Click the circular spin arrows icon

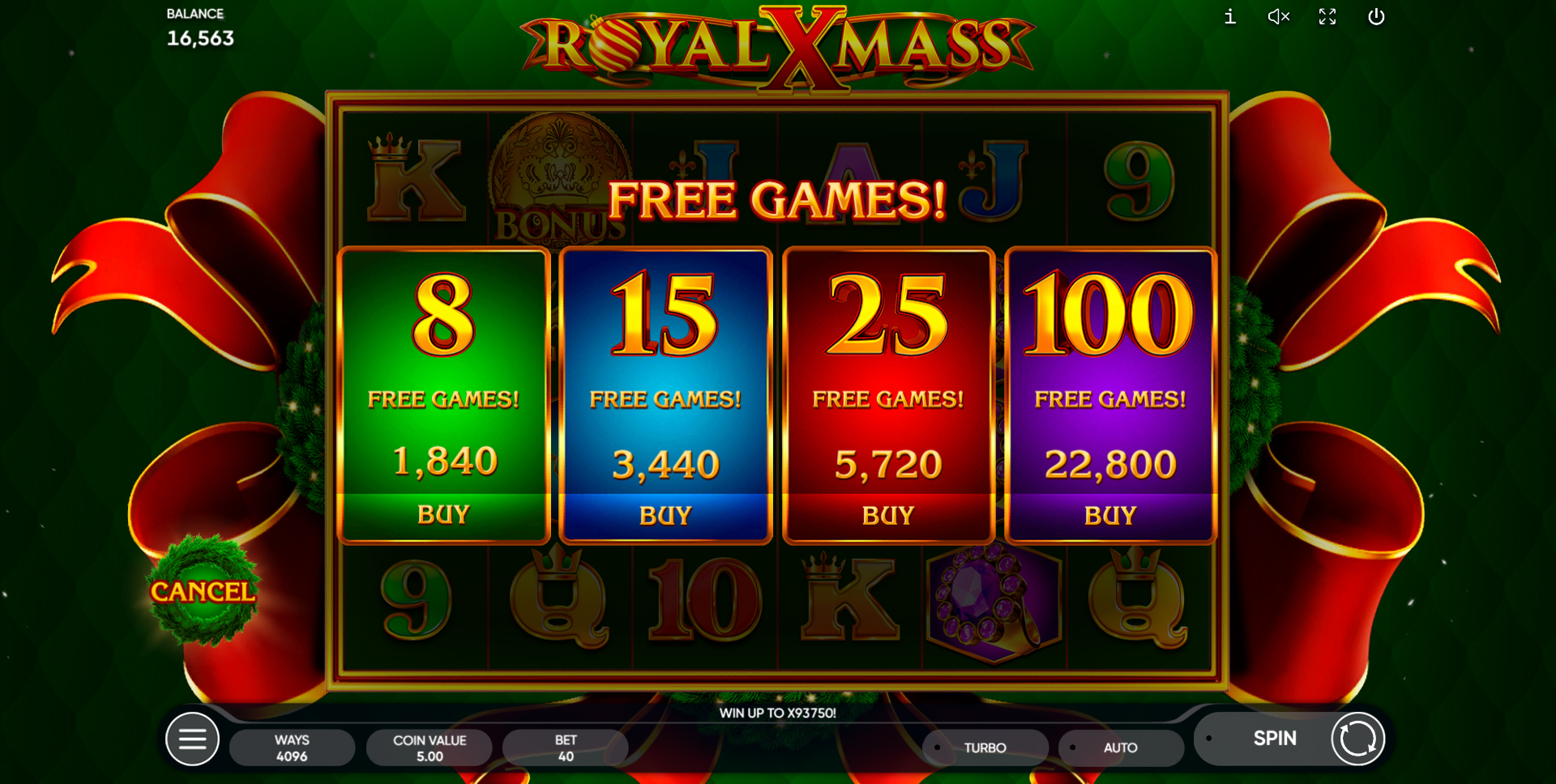pyautogui.click(x=1357, y=739)
